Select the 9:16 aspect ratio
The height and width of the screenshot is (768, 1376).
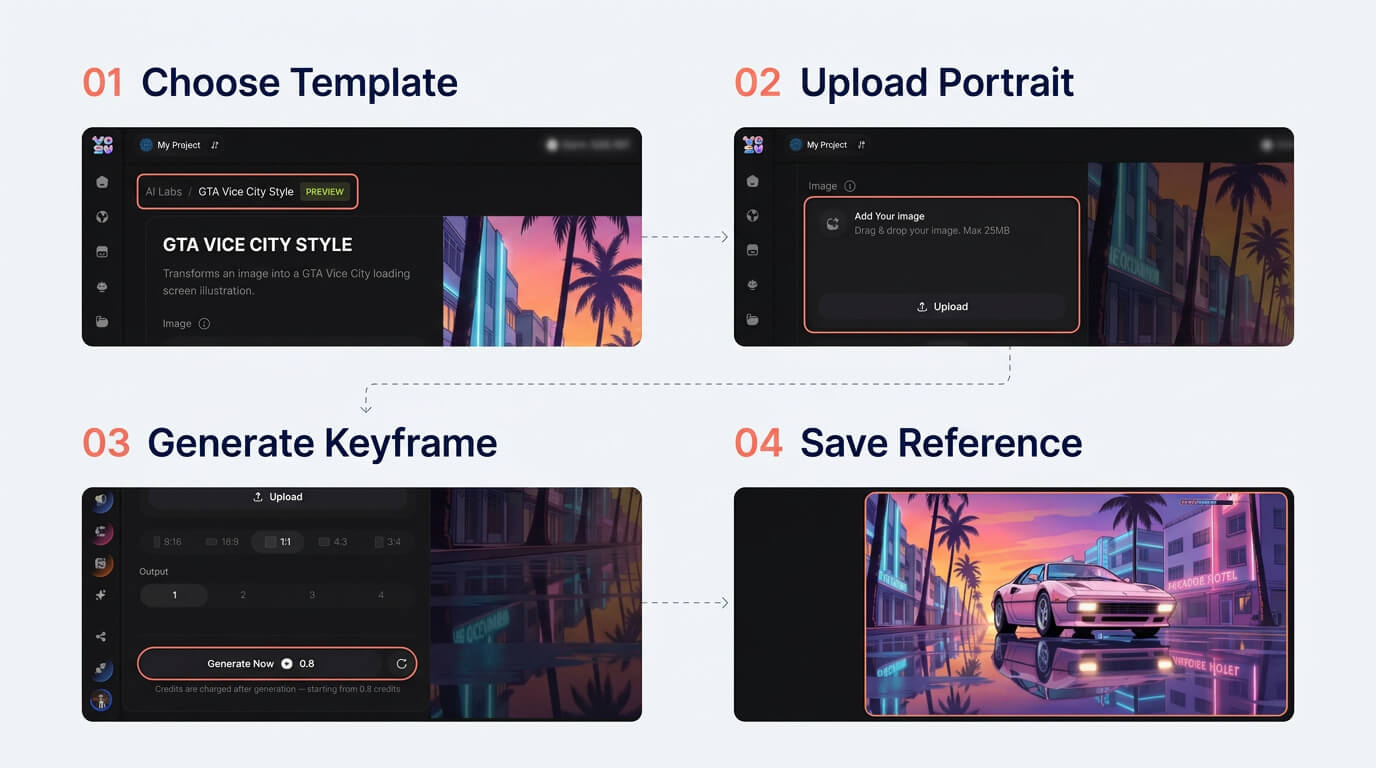pyautogui.click(x=168, y=542)
